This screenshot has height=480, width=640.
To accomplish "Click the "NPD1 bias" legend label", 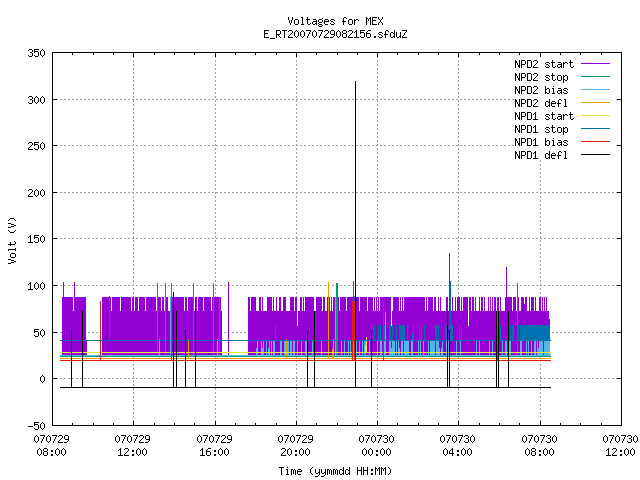I will pos(541,142).
